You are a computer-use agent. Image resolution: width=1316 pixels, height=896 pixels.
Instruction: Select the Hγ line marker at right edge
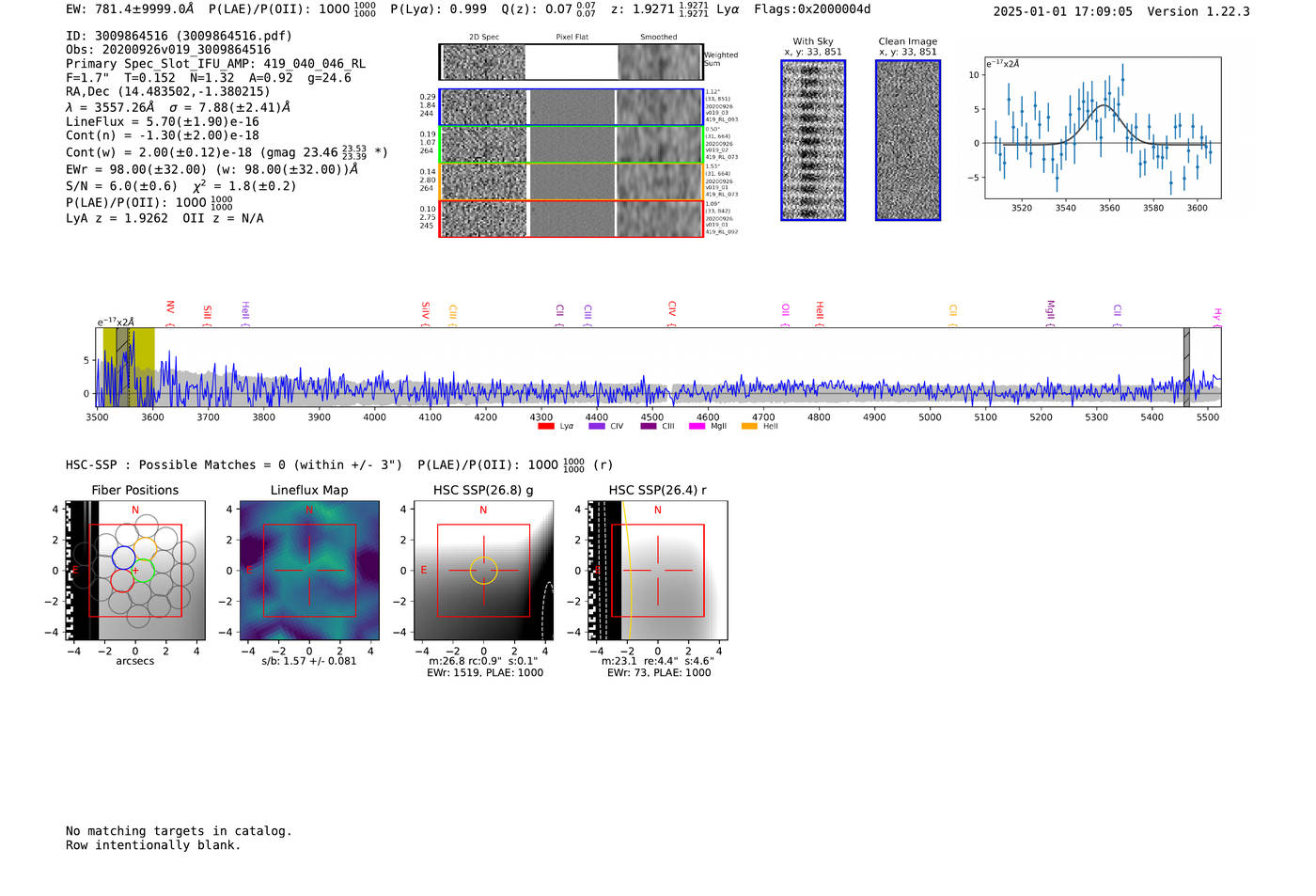pyautogui.click(x=1216, y=317)
